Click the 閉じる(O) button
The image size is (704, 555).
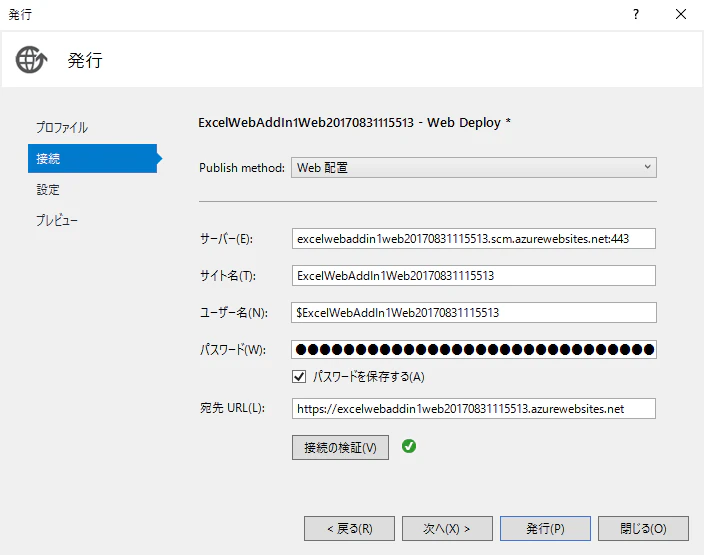coord(643,529)
